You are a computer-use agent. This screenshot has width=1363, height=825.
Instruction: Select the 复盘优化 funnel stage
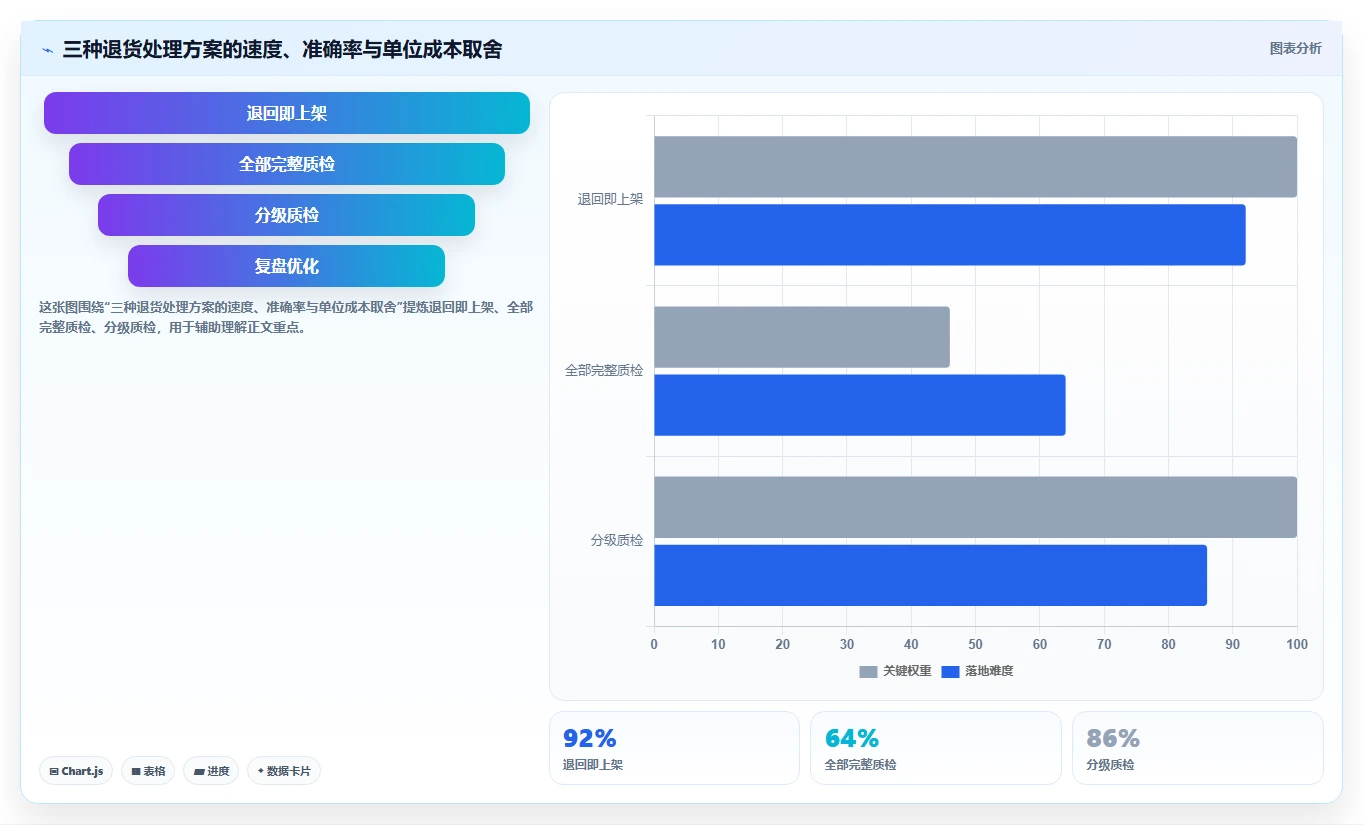tap(287, 266)
